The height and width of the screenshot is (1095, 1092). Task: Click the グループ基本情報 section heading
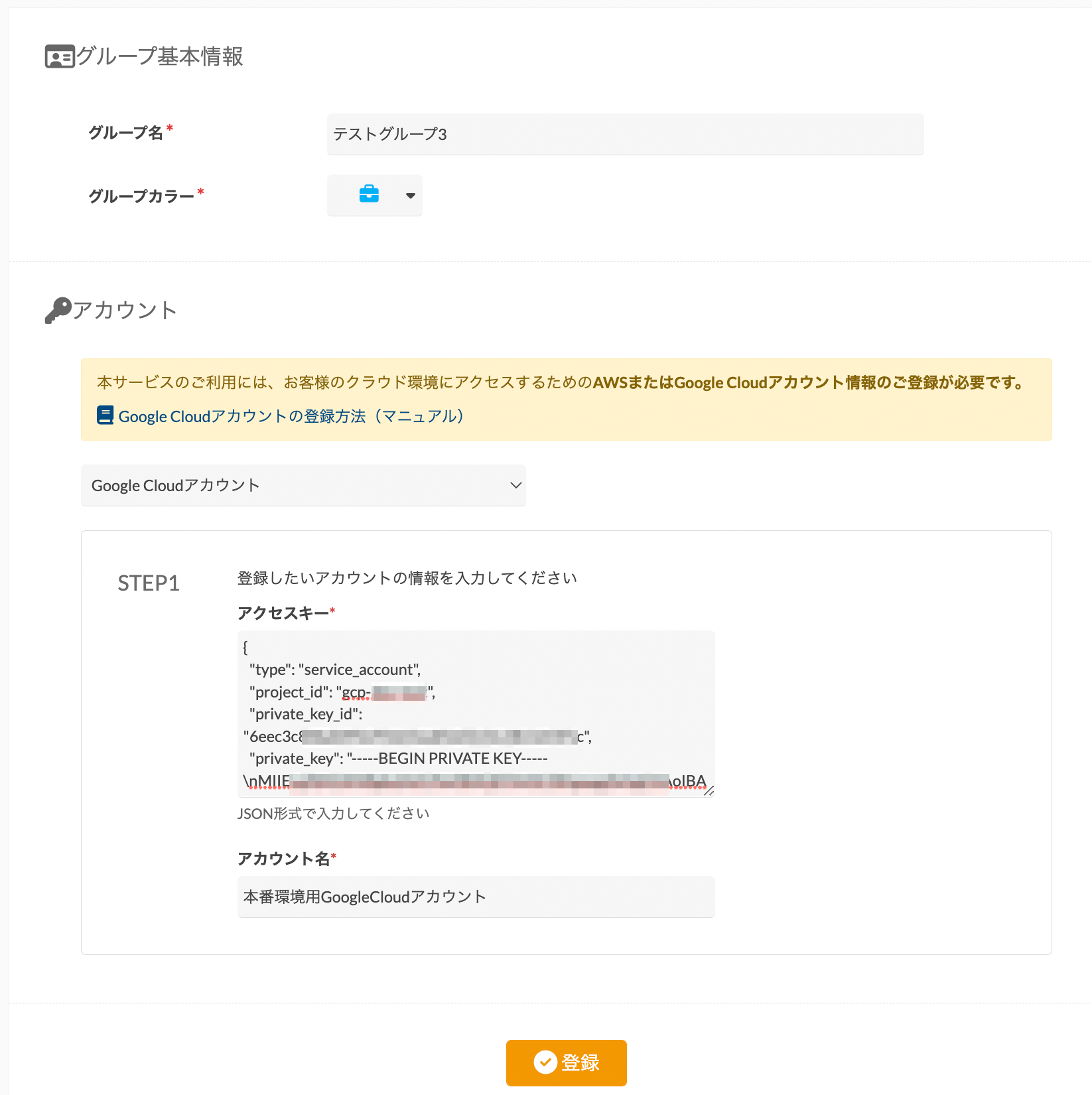click(160, 56)
